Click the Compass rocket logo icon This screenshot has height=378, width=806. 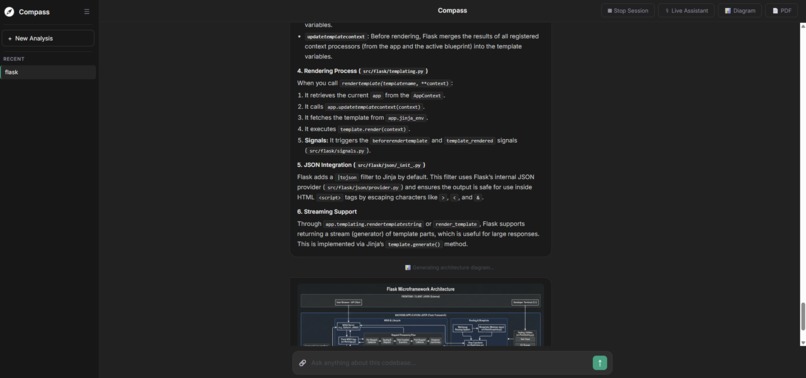tap(9, 12)
